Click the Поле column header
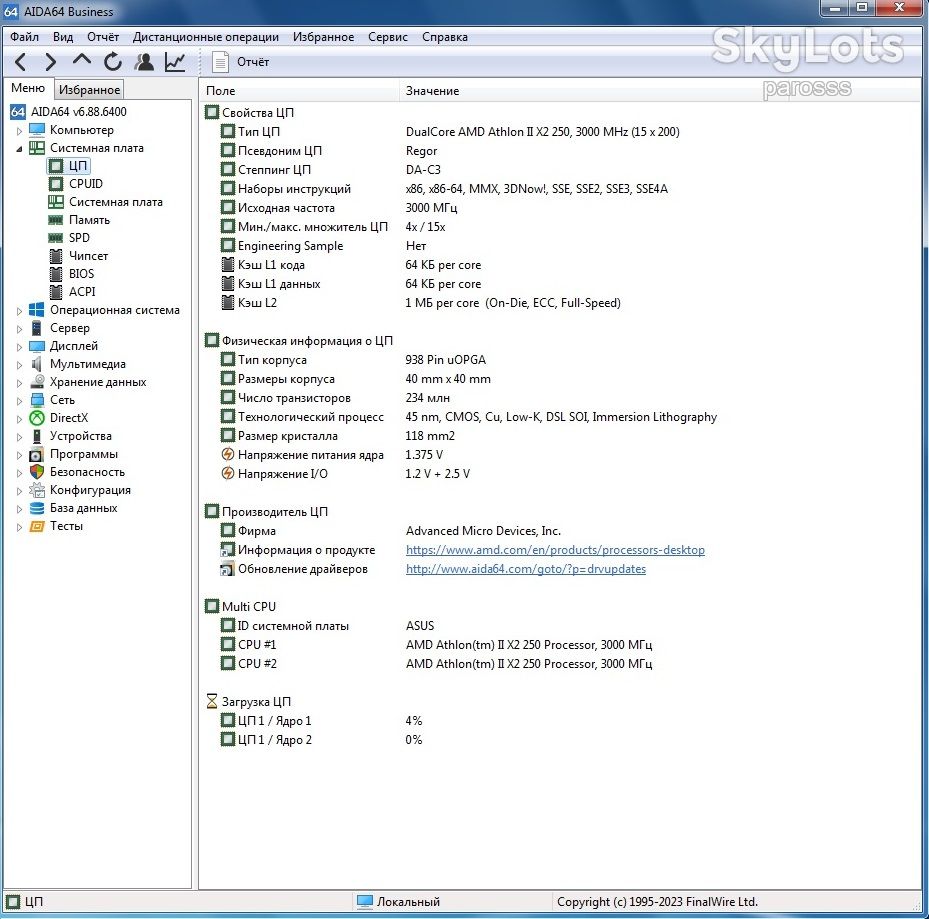Viewport: 929px width, 919px height. tap(299, 91)
